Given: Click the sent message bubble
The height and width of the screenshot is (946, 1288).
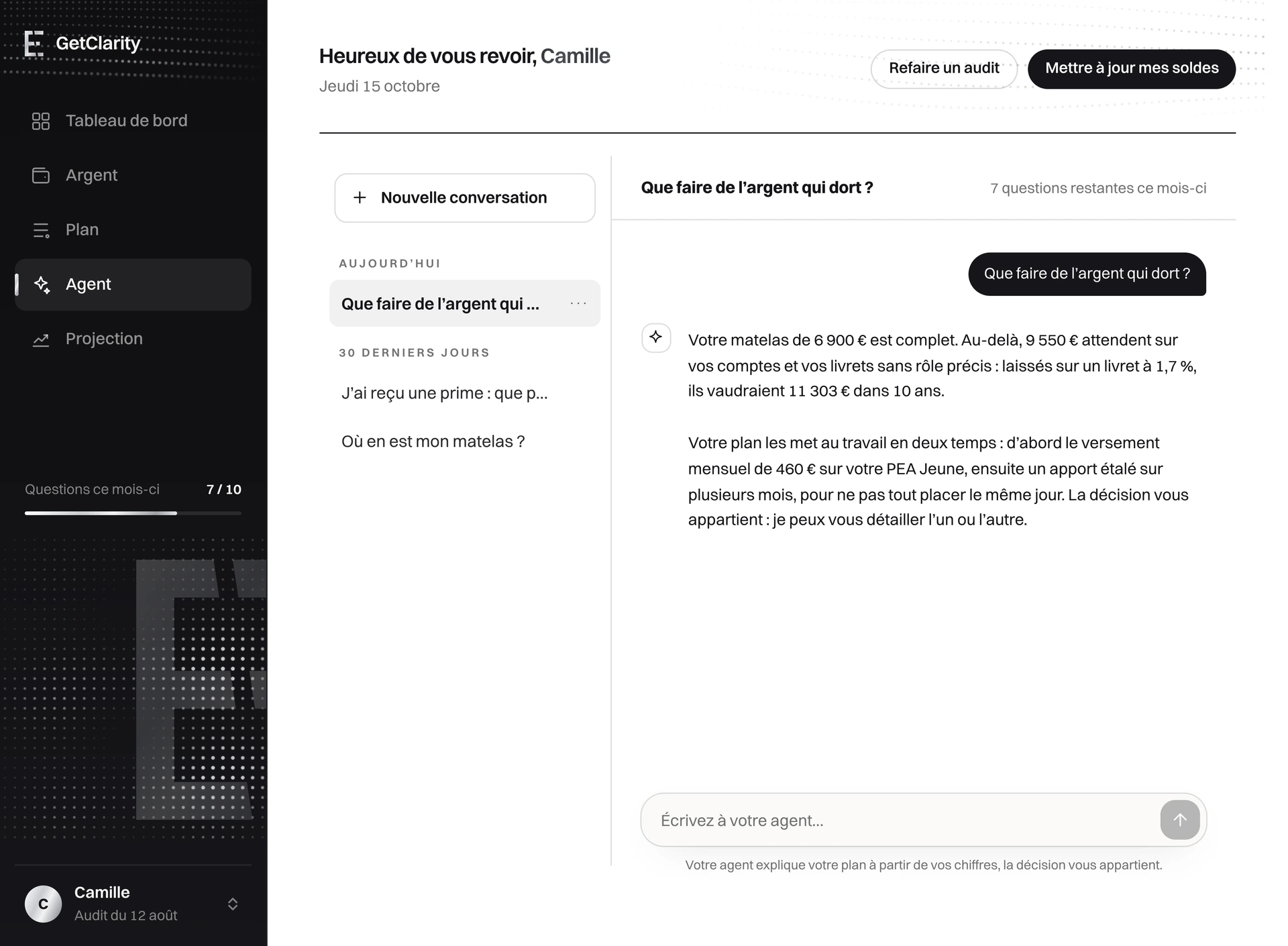Looking at the screenshot, I should tap(1087, 274).
